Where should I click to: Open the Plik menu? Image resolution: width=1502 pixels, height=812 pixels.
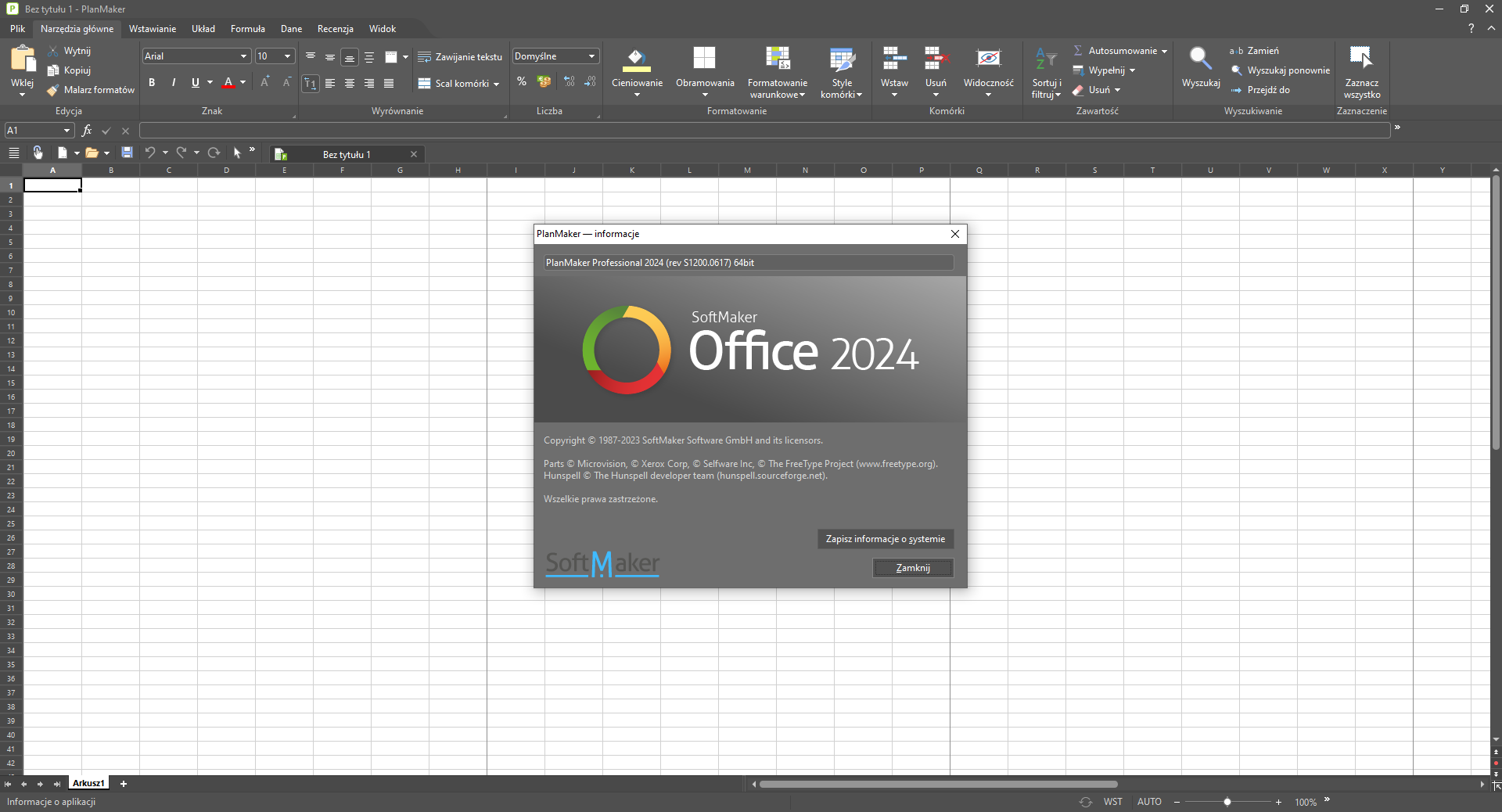coord(17,29)
